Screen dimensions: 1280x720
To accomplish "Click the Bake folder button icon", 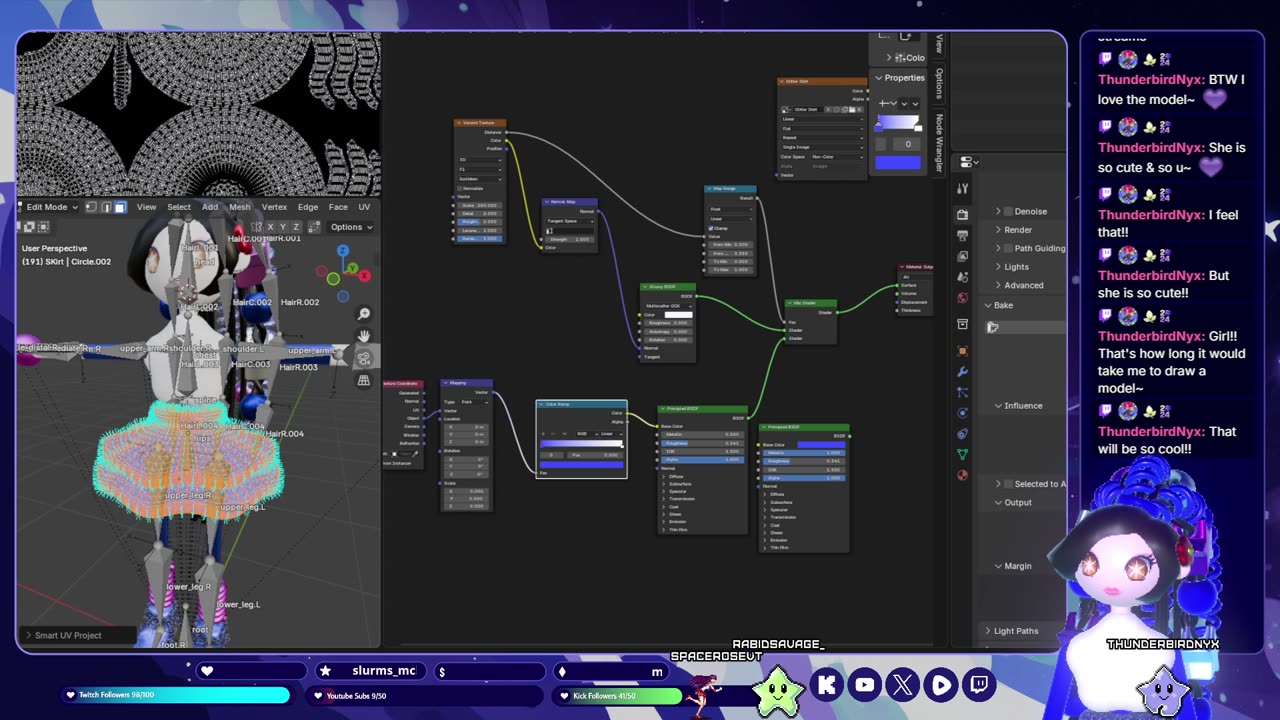I will [x=993, y=327].
